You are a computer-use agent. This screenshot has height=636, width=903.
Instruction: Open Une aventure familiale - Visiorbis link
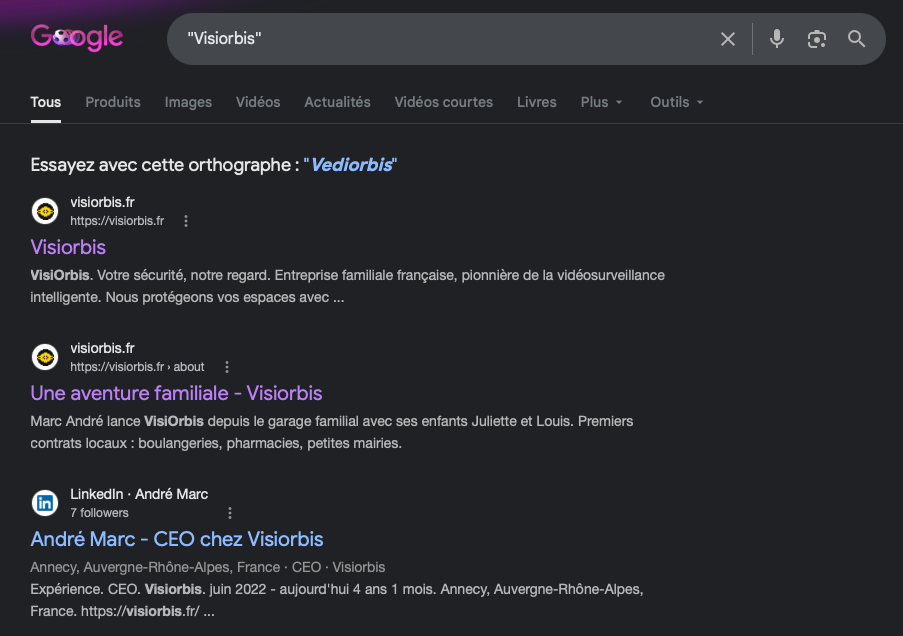176,393
